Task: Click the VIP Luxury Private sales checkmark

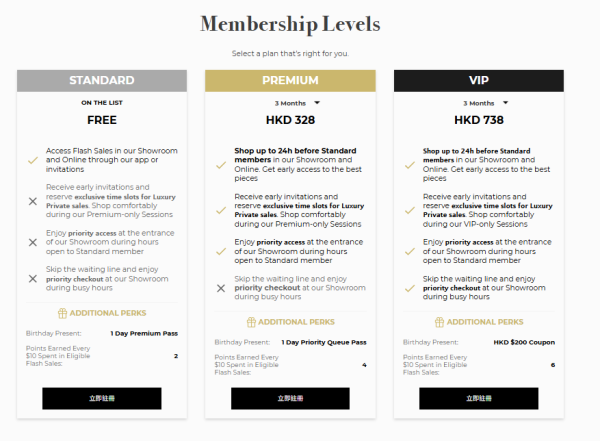Action: 410,206
